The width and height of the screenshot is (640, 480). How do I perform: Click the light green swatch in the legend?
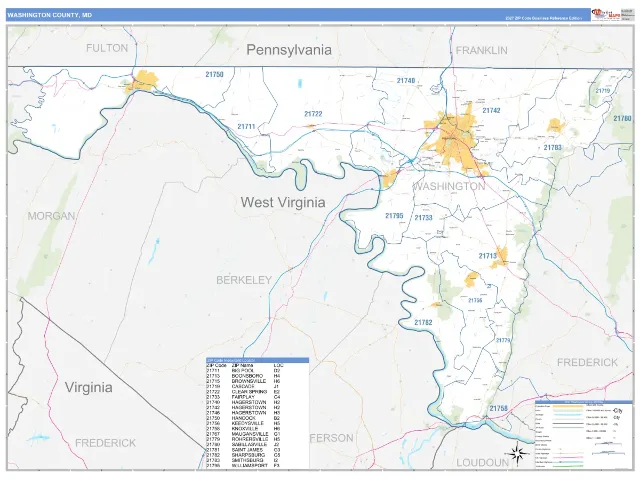(568, 411)
